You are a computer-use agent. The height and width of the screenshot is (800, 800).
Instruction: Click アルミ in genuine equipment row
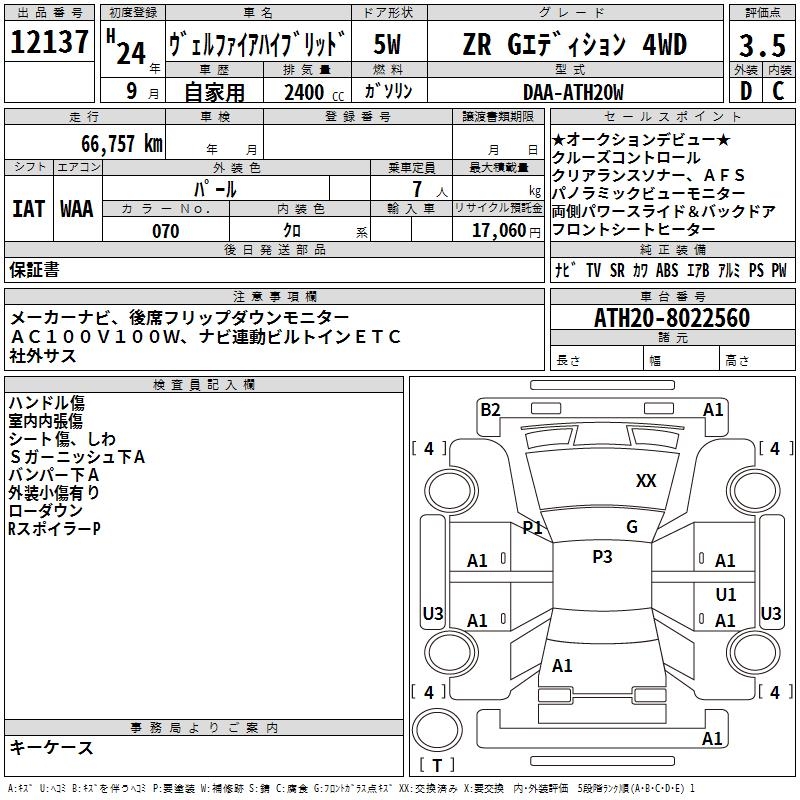729,270
